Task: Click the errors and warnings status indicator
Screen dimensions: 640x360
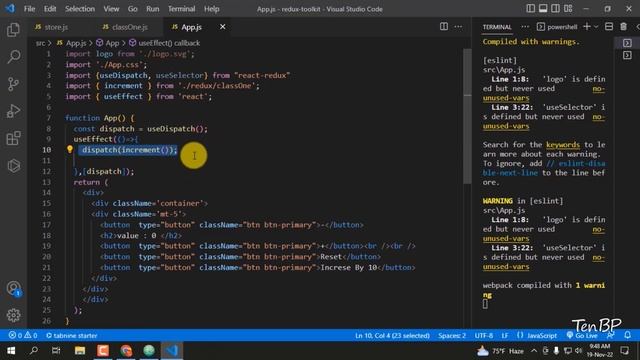Action: coord(23,336)
